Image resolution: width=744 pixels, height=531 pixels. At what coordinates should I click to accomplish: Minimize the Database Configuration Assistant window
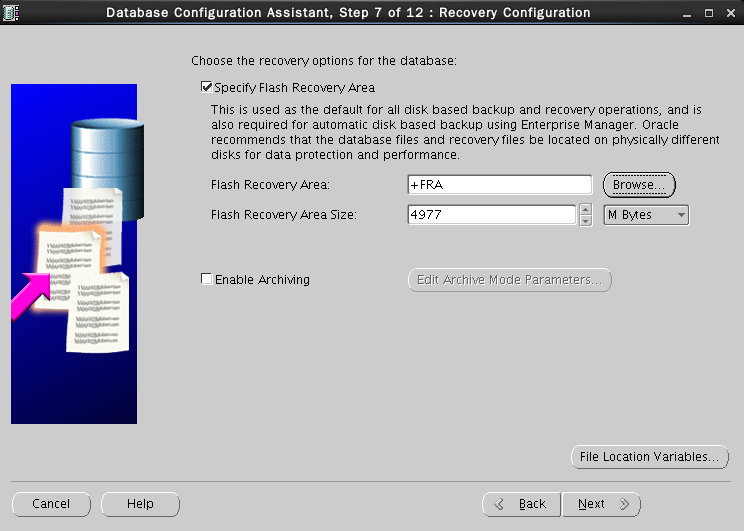pyautogui.click(x=687, y=13)
